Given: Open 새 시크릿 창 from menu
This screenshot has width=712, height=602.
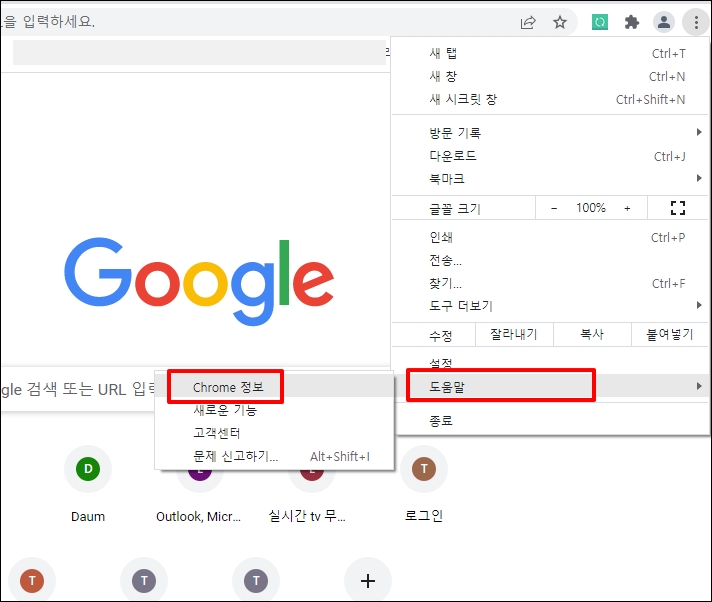Looking at the screenshot, I should tap(550, 99).
